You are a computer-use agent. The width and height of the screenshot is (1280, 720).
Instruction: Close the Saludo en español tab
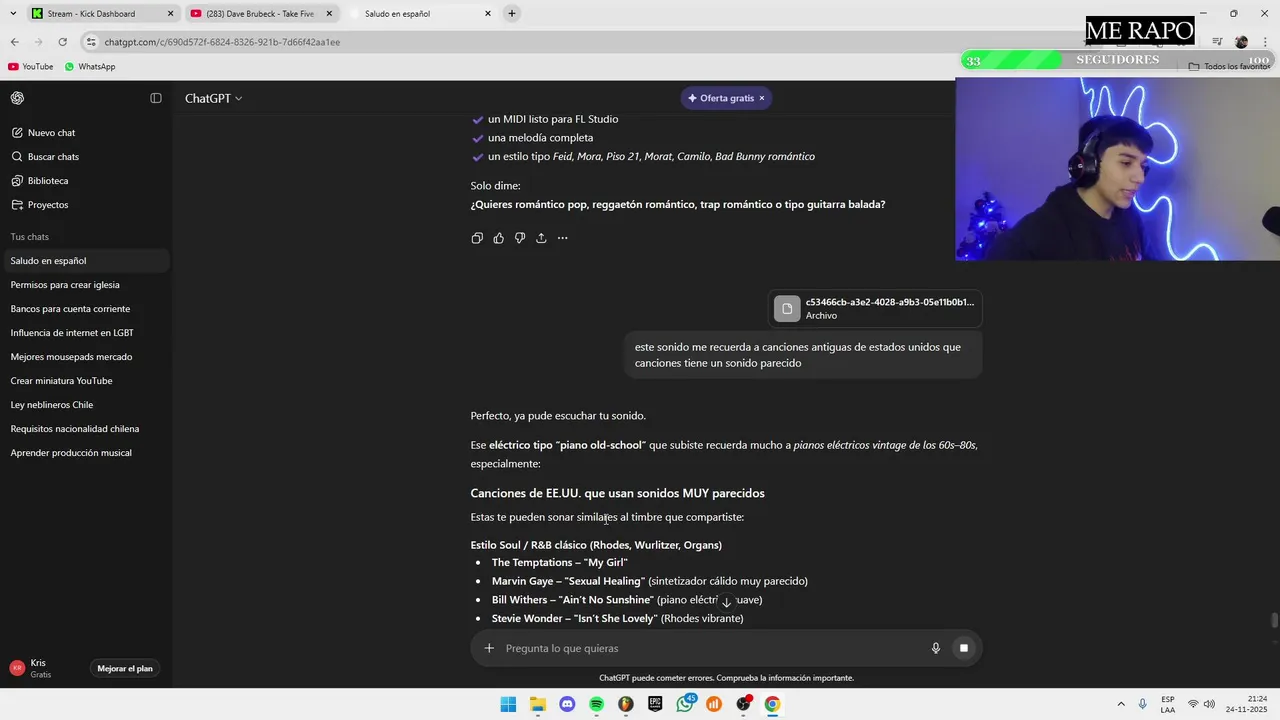click(x=488, y=14)
